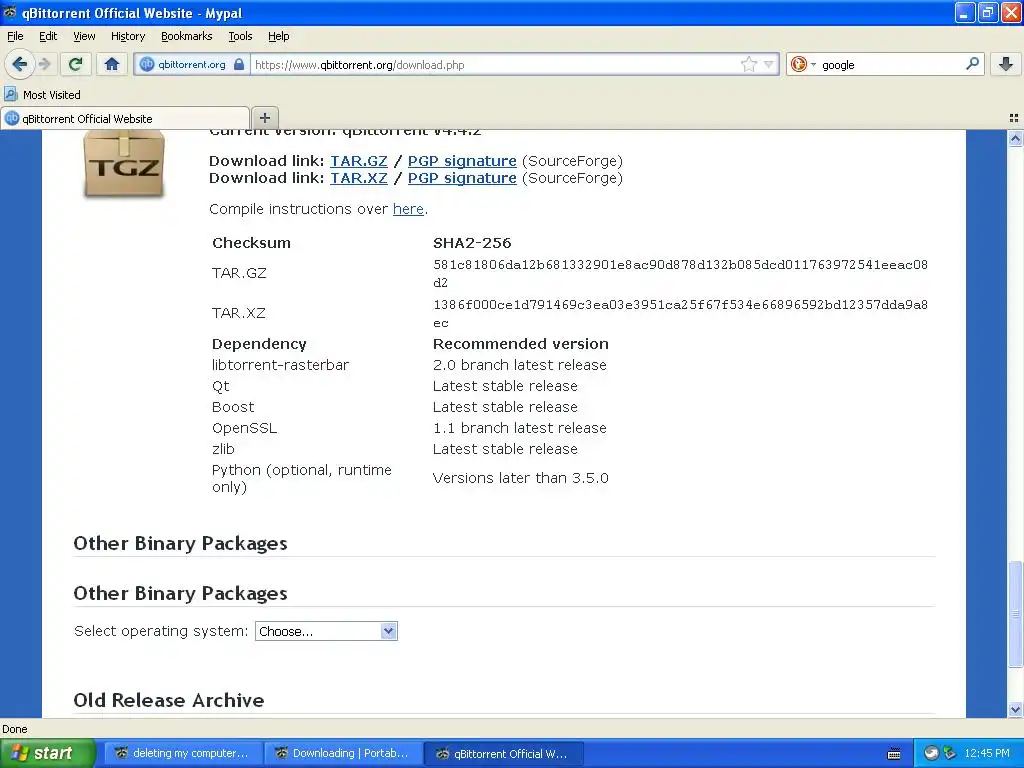Click '2.0 branch latest release' text
This screenshot has width=1024, height=768.
520,365
